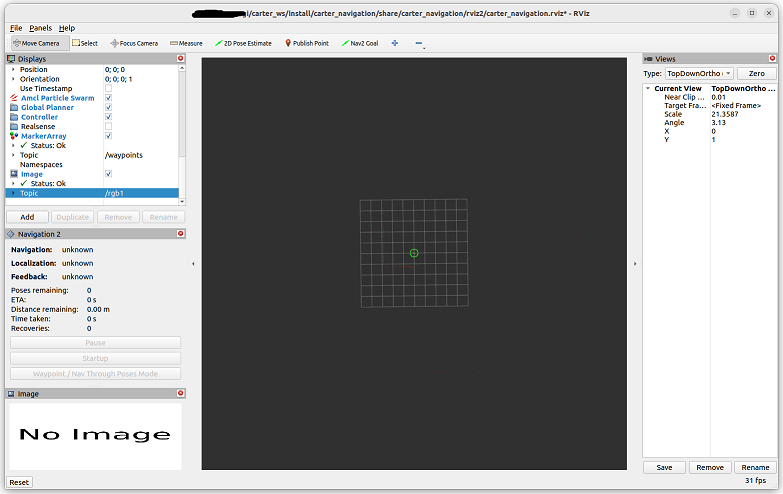The width and height of the screenshot is (783, 494).
Task: Activate 2D Pose Estimate tool
Action: pos(243,43)
